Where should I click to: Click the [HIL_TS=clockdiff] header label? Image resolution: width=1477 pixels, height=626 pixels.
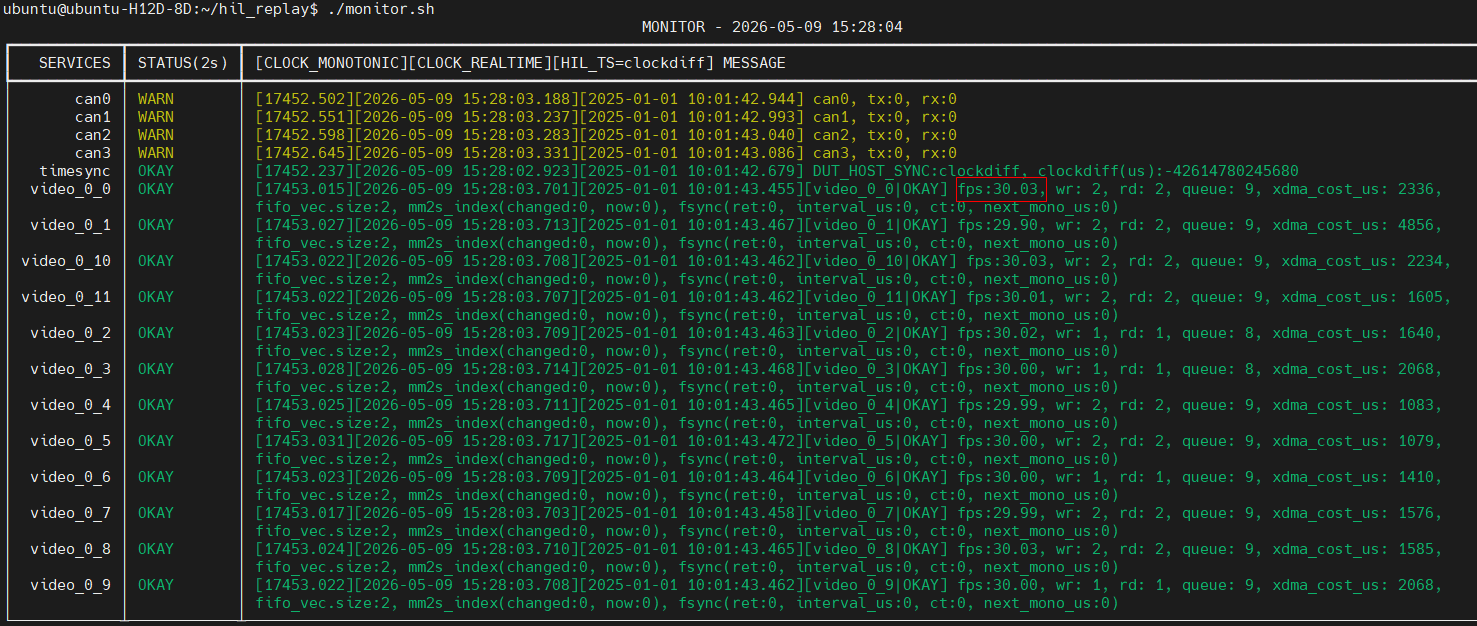coord(633,63)
